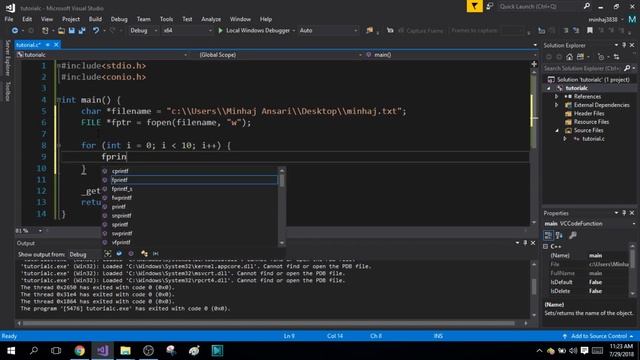The width and height of the screenshot is (640, 360).
Task: Open Windows Start menu
Action: 11,351
